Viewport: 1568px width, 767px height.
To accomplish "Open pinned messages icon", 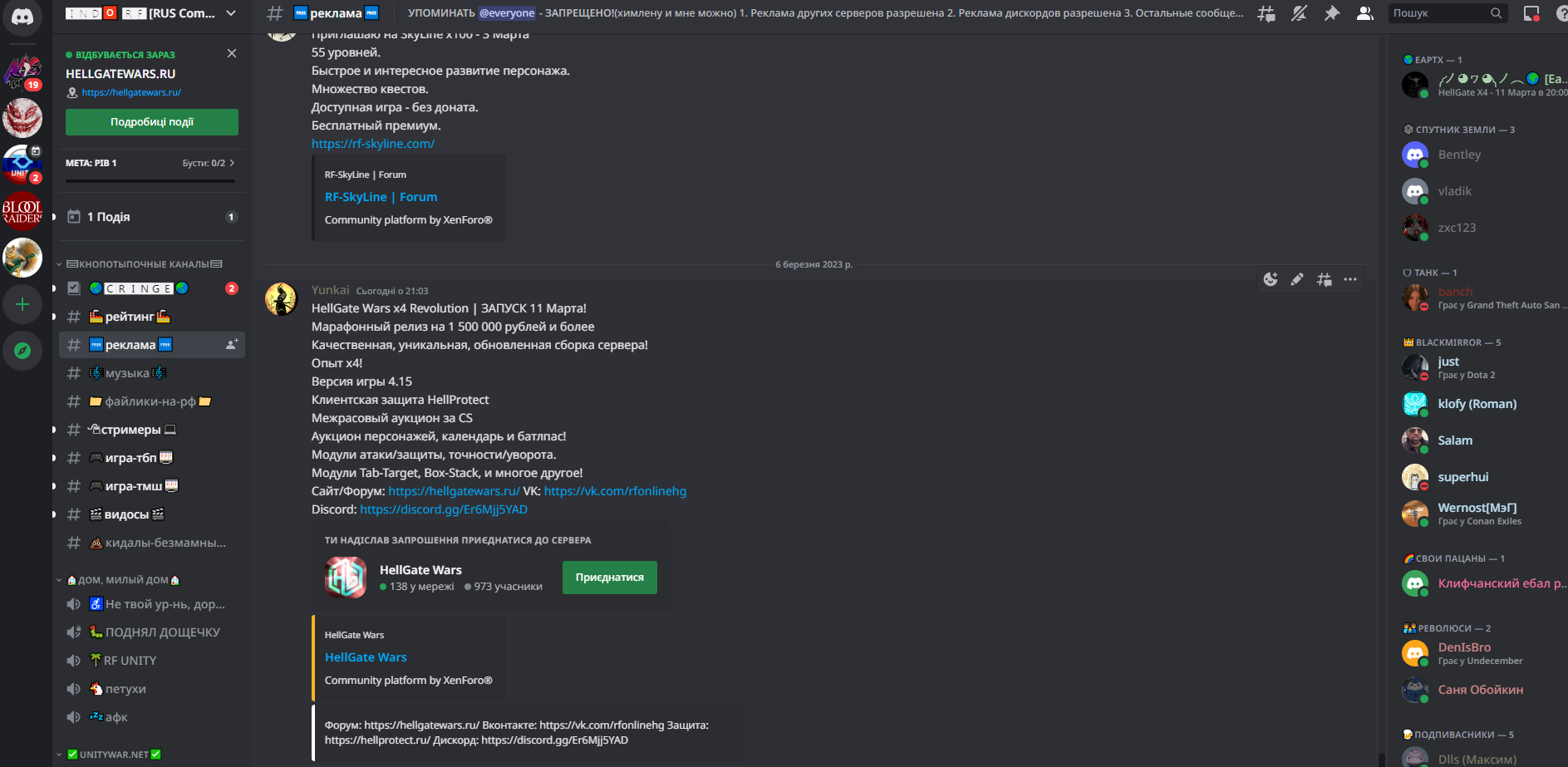I will tap(1332, 13).
